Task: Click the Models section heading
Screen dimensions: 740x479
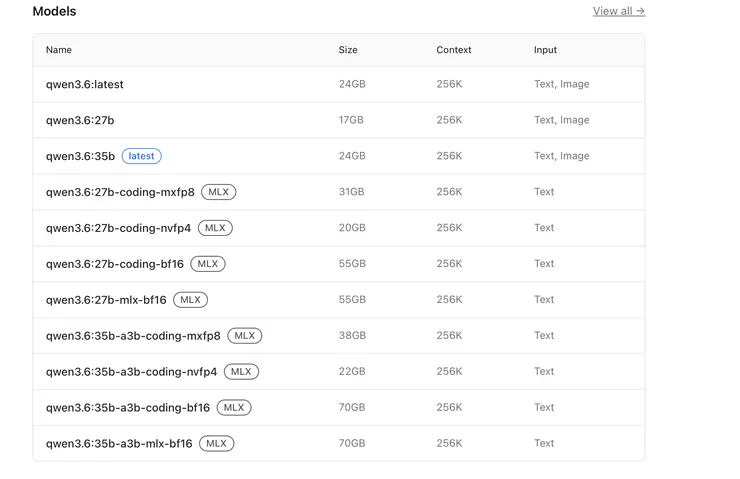Action: pos(54,11)
